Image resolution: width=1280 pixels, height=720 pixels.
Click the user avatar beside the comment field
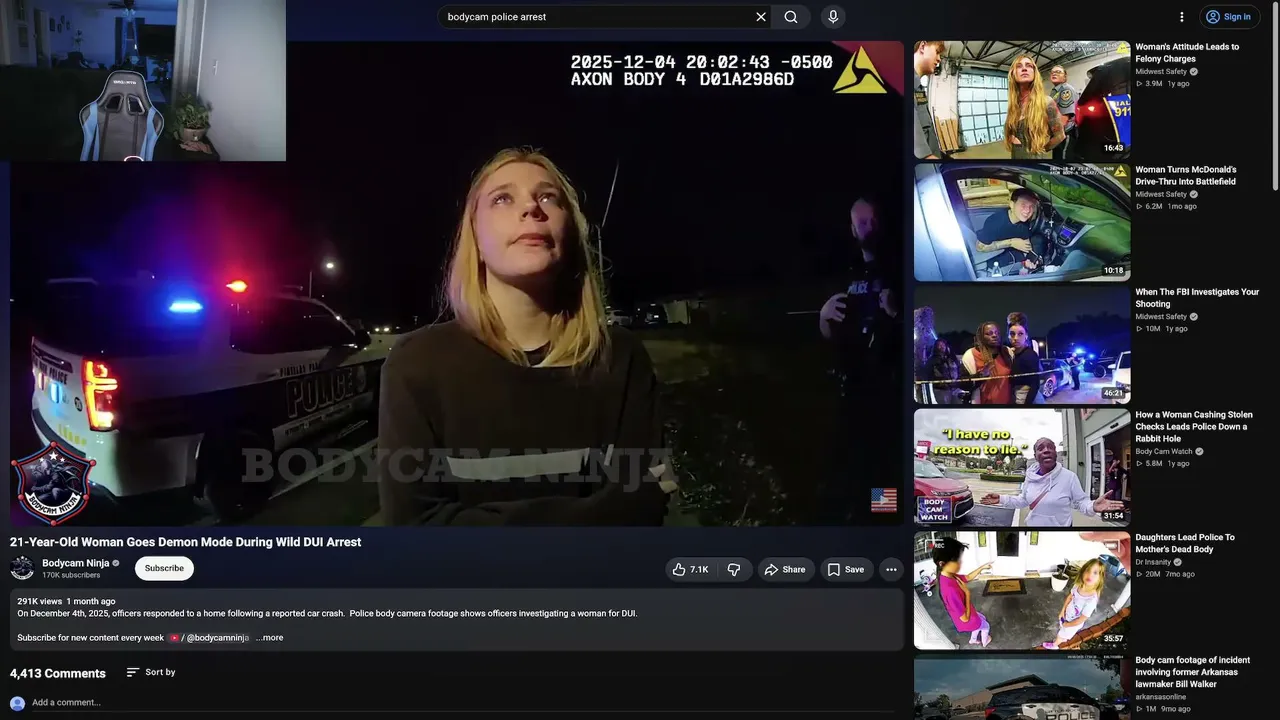(x=17, y=703)
